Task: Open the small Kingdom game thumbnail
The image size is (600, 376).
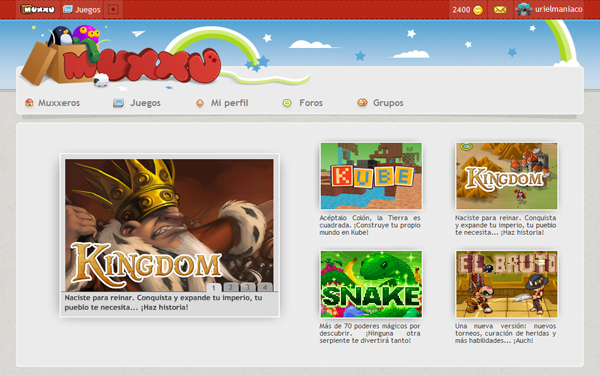Action: [506, 176]
